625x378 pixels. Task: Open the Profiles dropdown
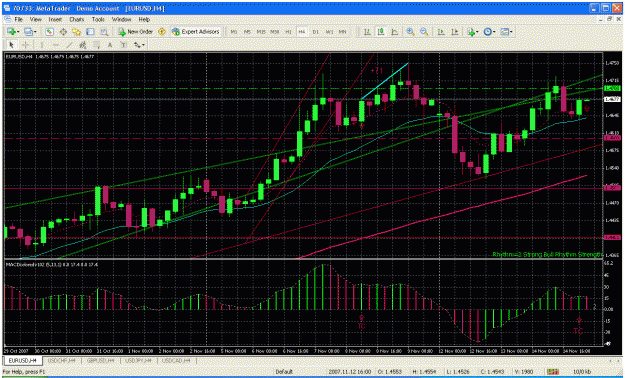tap(30, 32)
